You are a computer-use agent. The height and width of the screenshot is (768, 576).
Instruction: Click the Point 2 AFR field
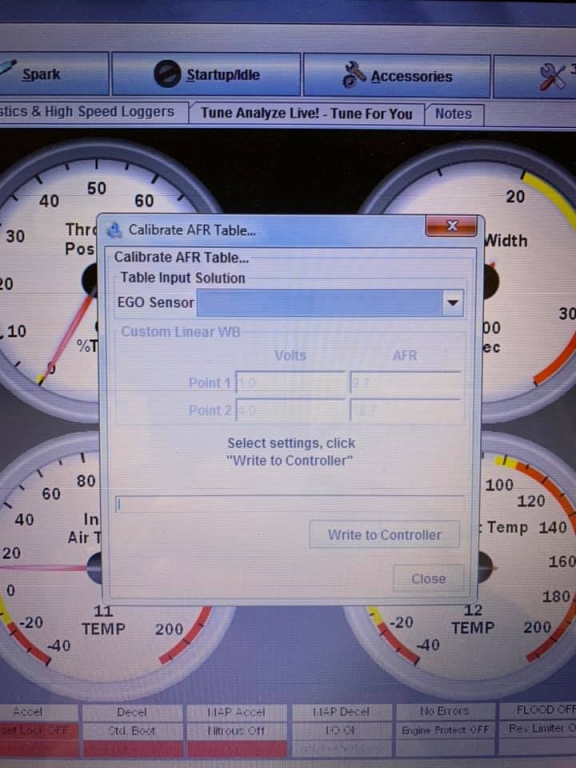coord(406,410)
